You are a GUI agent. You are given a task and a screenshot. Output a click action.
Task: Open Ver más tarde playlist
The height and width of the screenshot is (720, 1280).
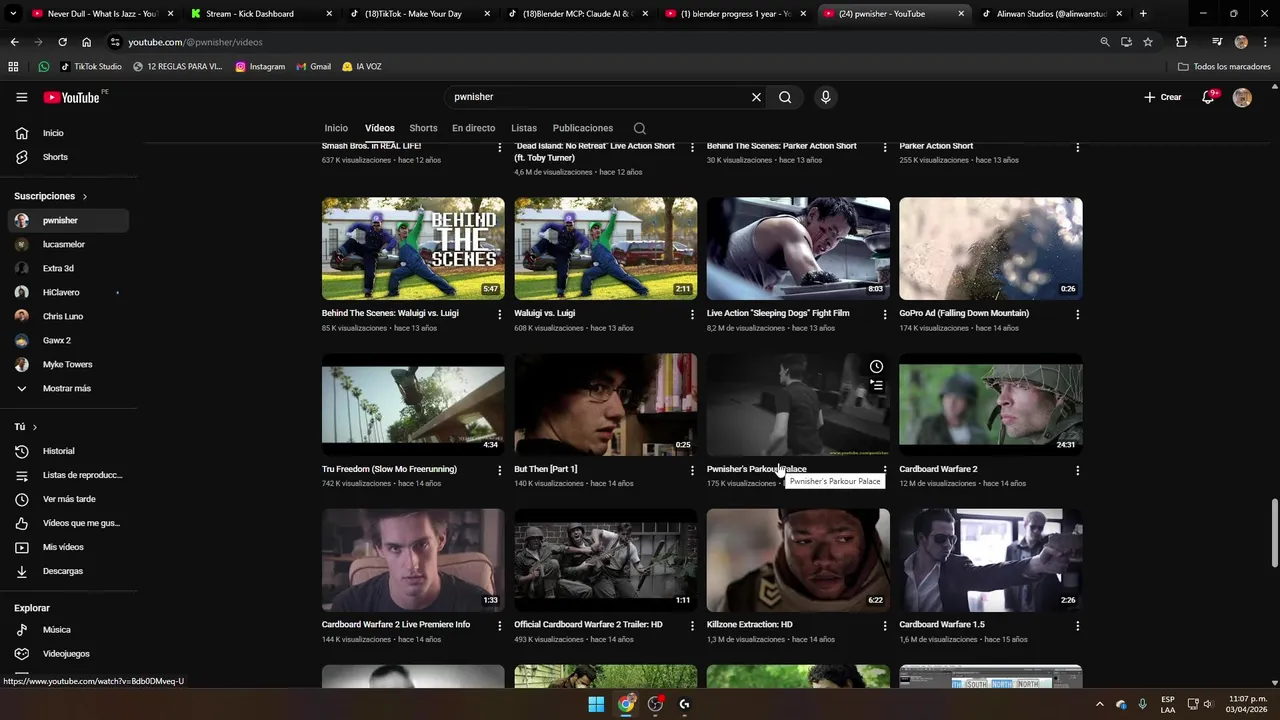click(68, 499)
